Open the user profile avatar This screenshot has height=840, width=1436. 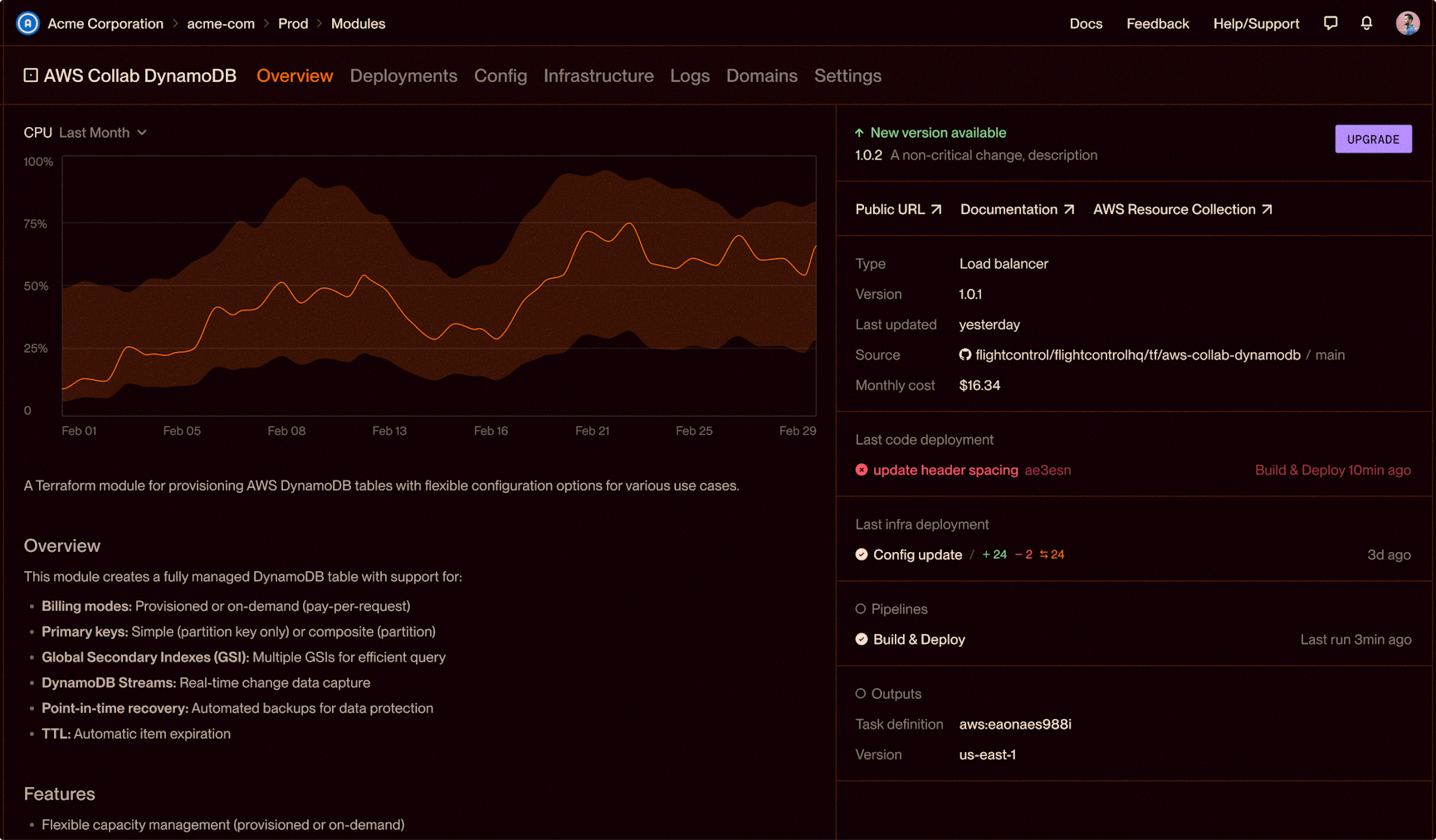pyautogui.click(x=1408, y=23)
